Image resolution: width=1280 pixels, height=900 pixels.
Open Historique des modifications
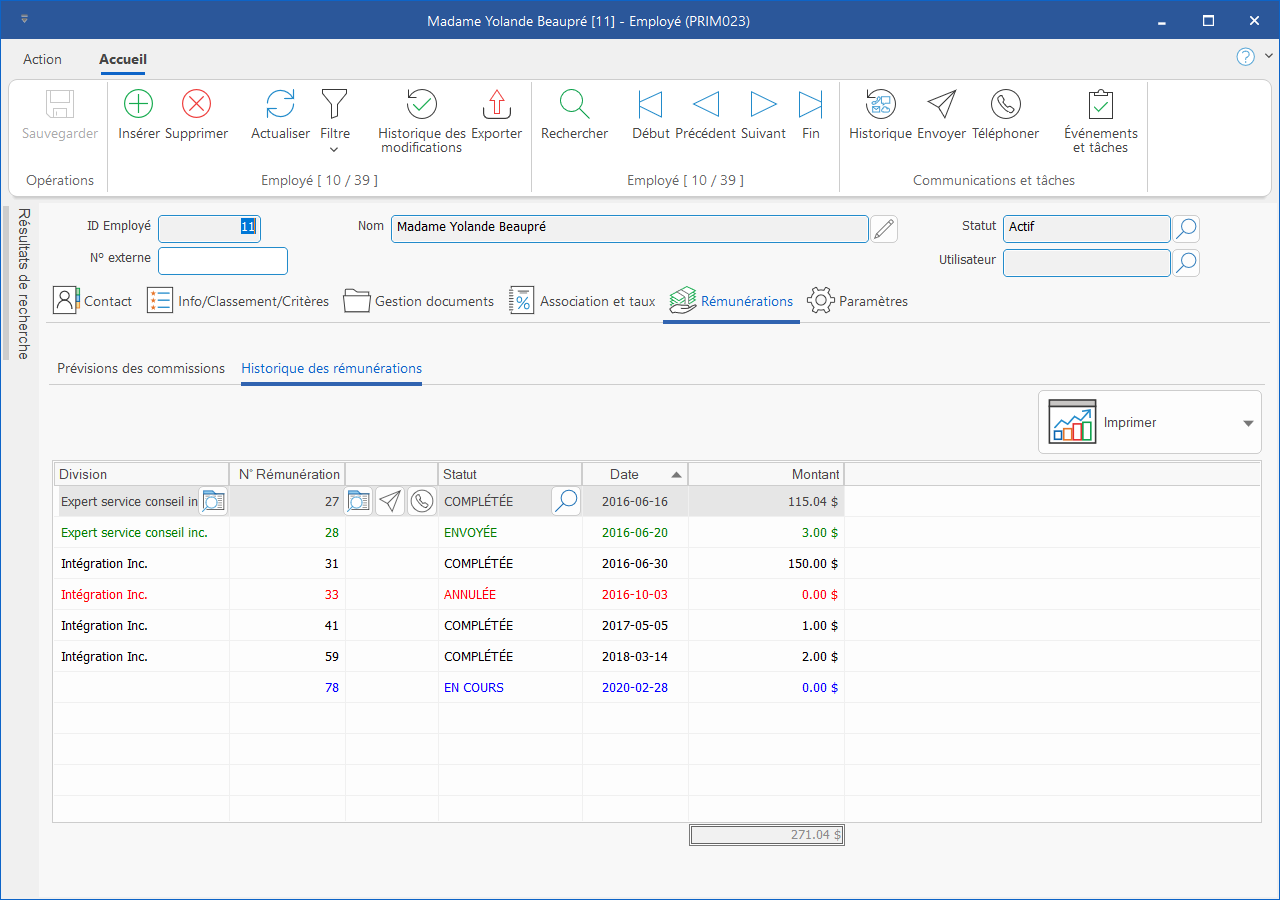pos(421,105)
